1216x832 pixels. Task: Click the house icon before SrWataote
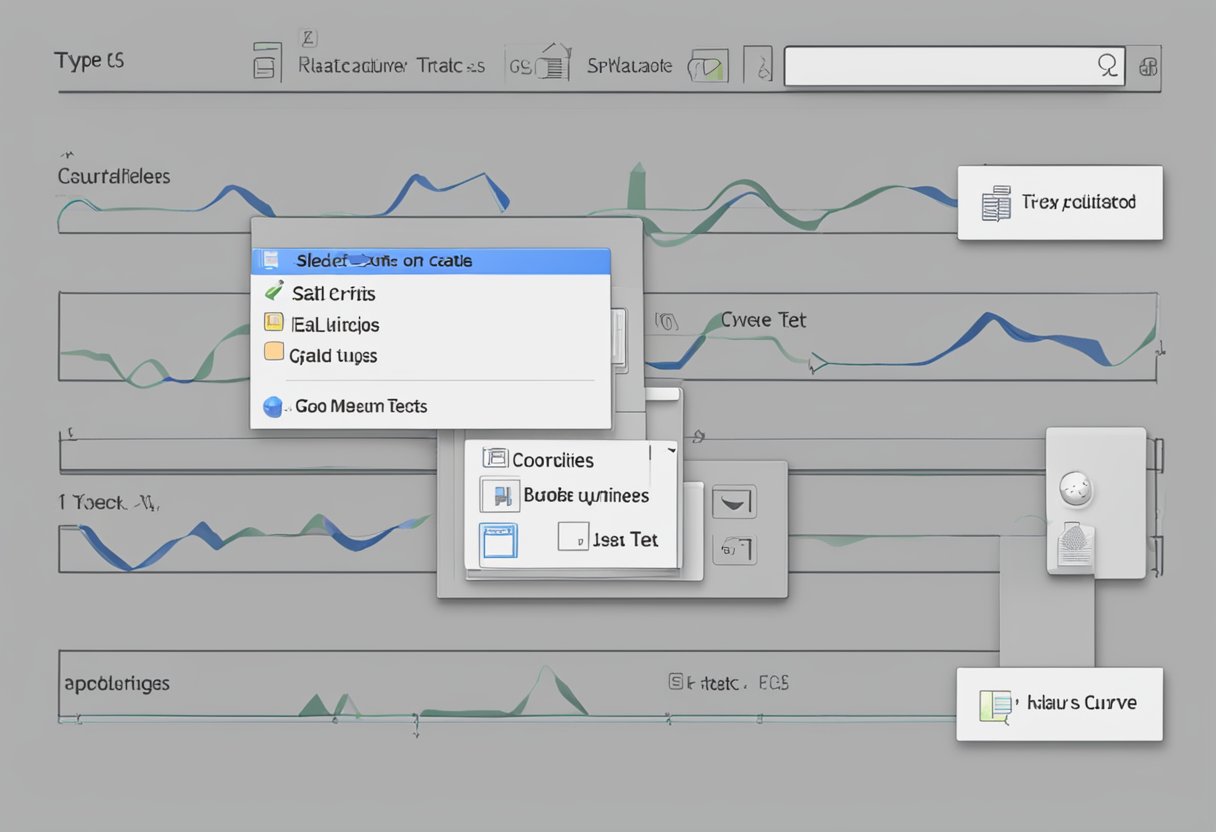552,62
